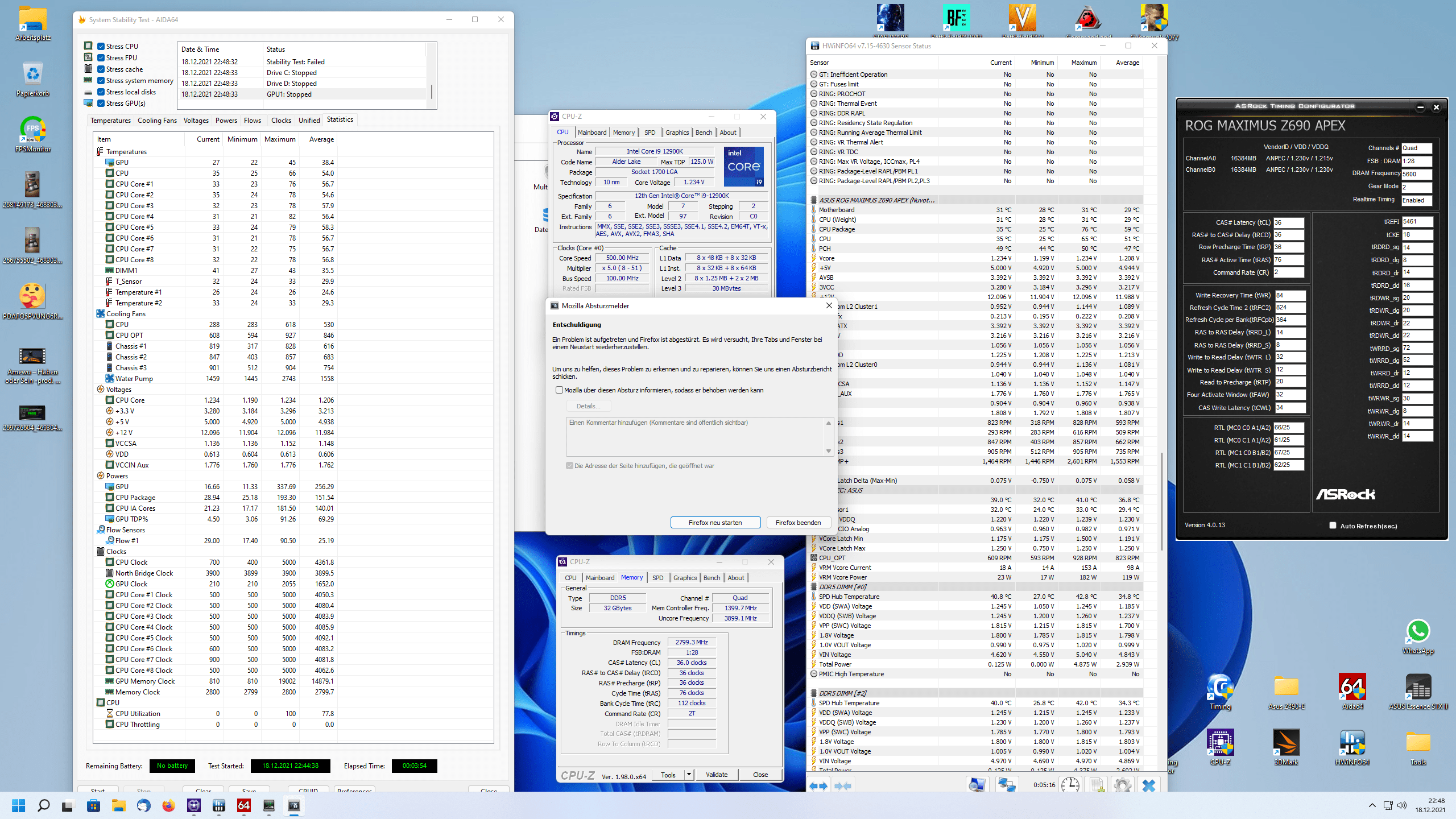The image size is (1456, 819).
Task: Click HWiNFO collapse columns arrows icon
Action: point(842,785)
